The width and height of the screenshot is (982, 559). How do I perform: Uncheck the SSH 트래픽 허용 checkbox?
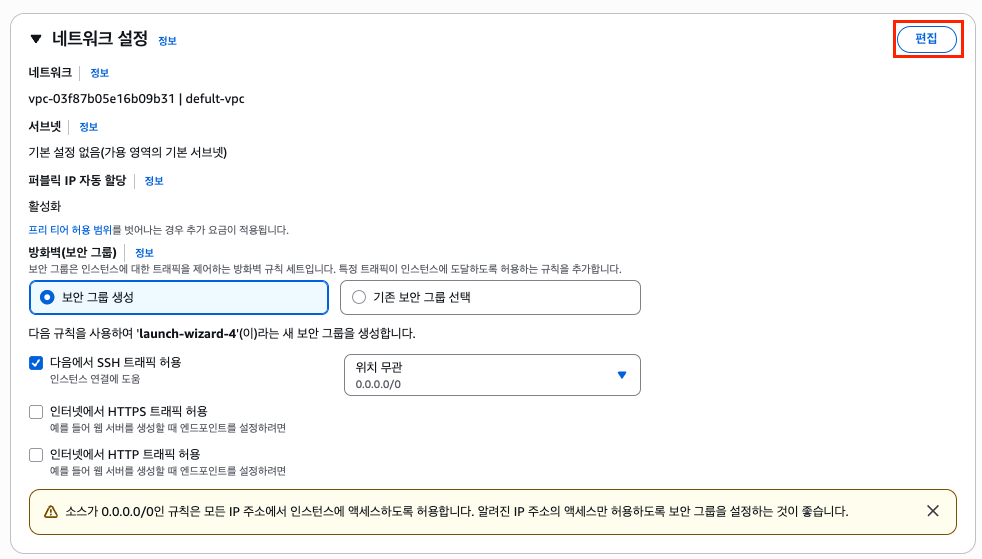pyautogui.click(x=36, y=363)
